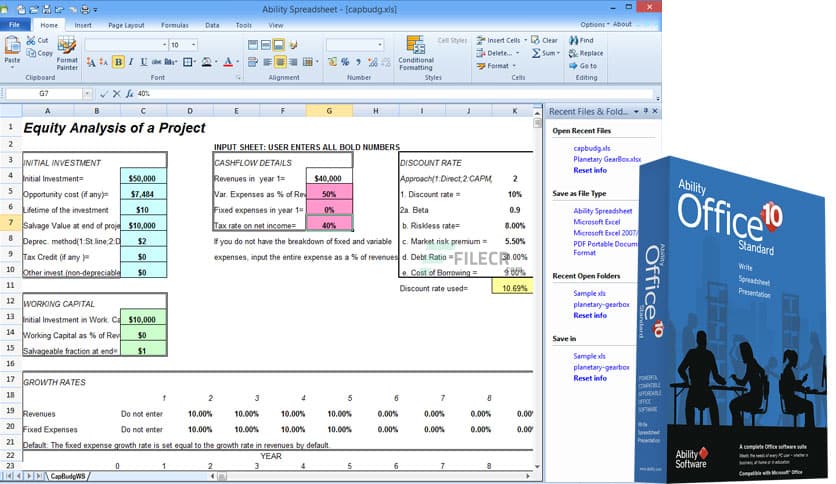Viewport: 836px width, 484px height.
Task: Toggle right horizontal alignment
Action: pos(293,62)
